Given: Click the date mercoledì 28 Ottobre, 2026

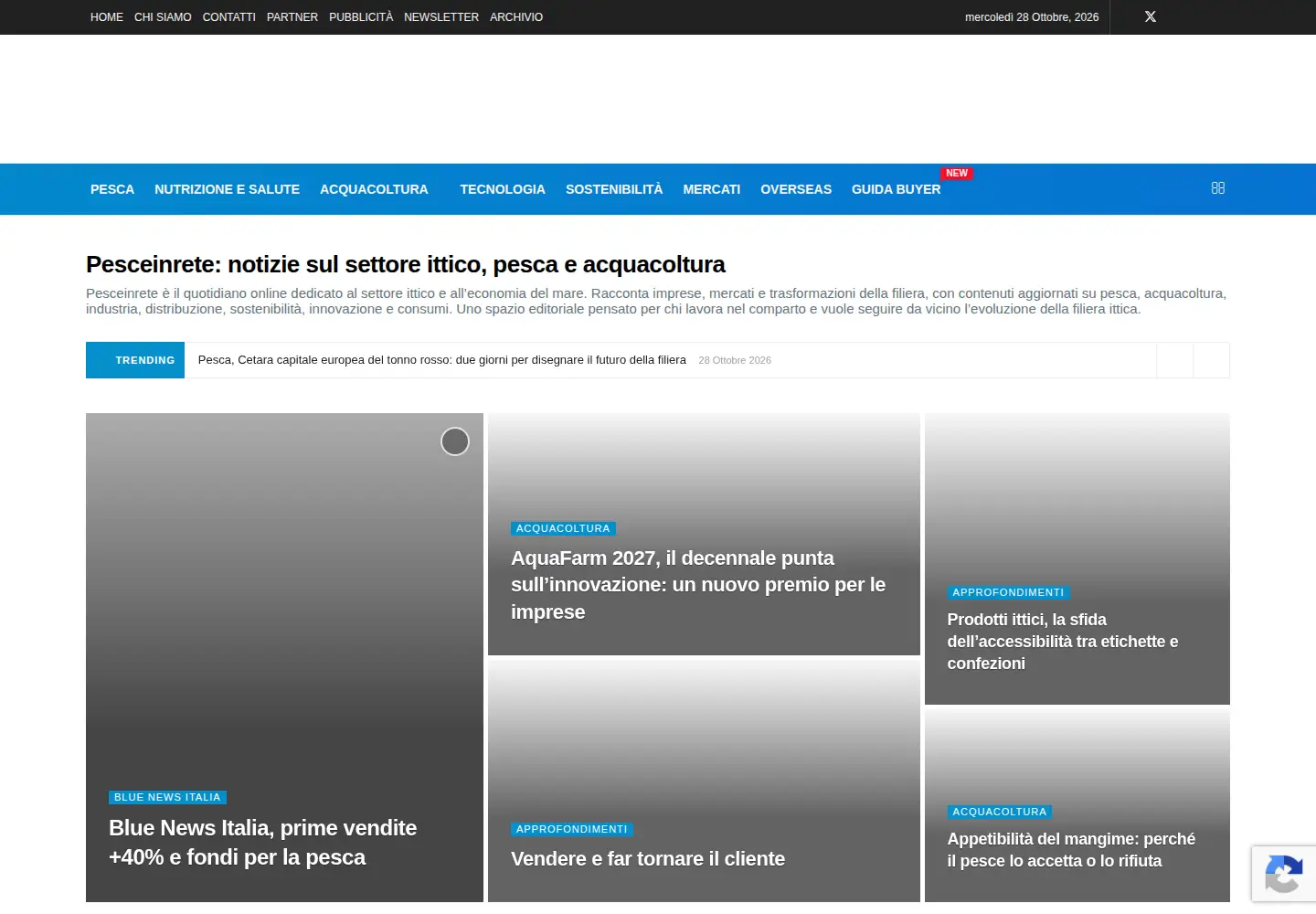Looking at the screenshot, I should (1032, 17).
